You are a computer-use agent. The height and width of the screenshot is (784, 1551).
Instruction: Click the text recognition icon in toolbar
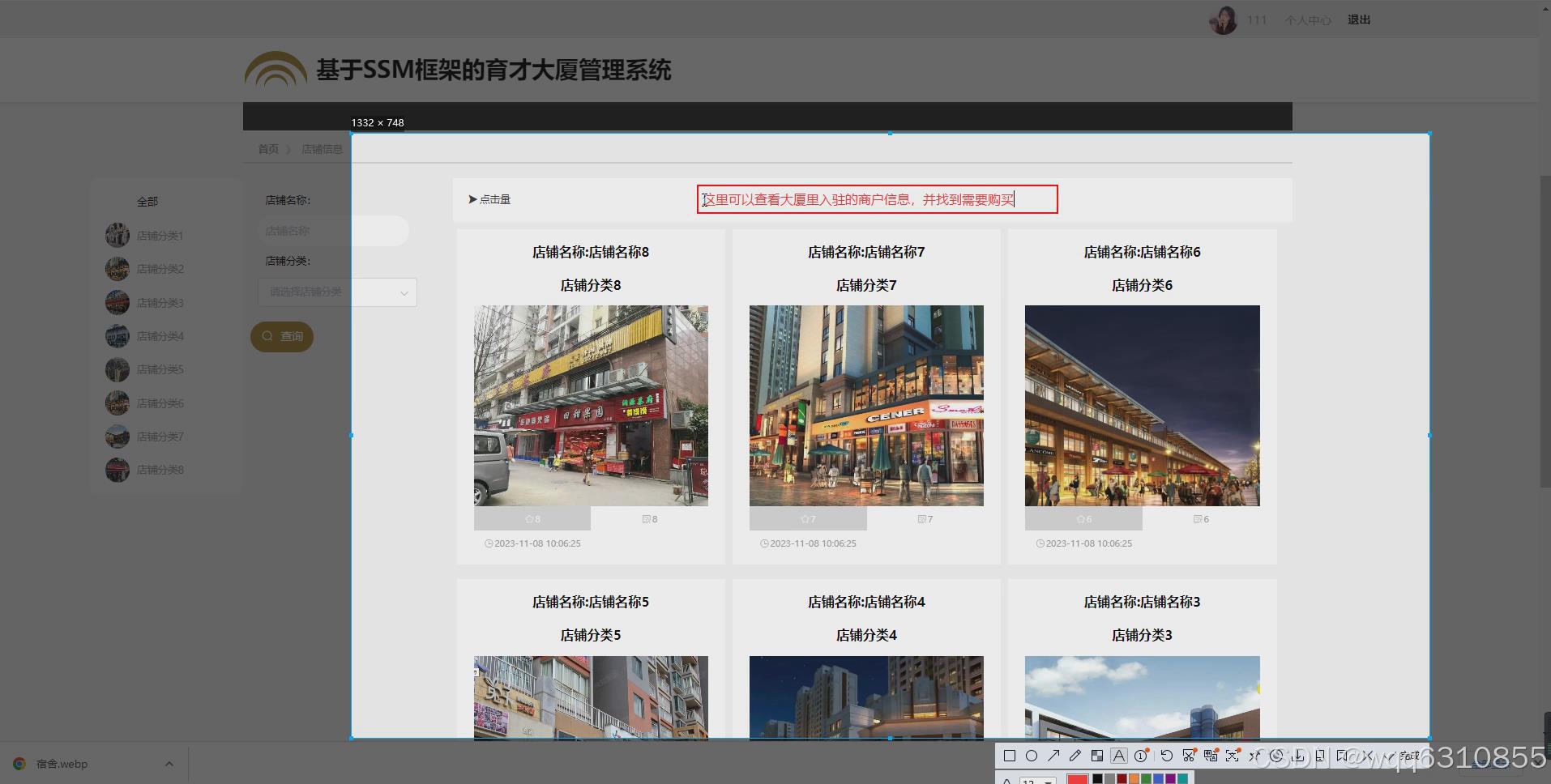(1233, 756)
